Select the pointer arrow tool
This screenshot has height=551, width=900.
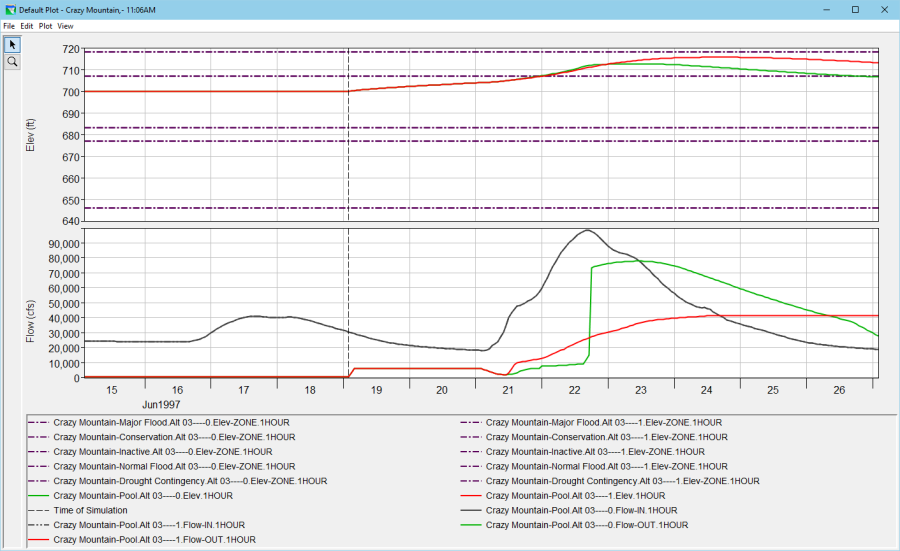coord(12,45)
